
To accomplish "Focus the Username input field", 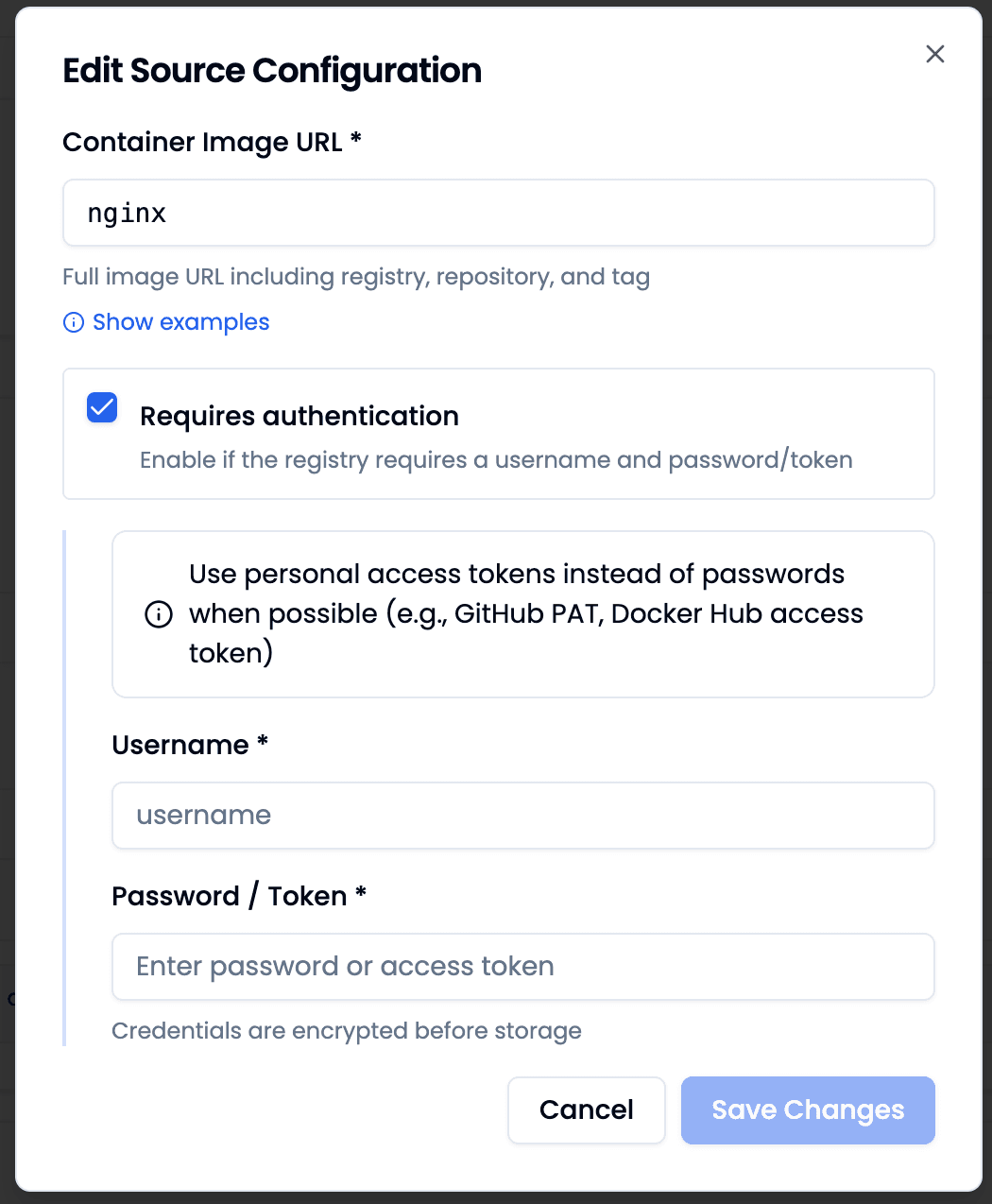I will pos(522,815).
